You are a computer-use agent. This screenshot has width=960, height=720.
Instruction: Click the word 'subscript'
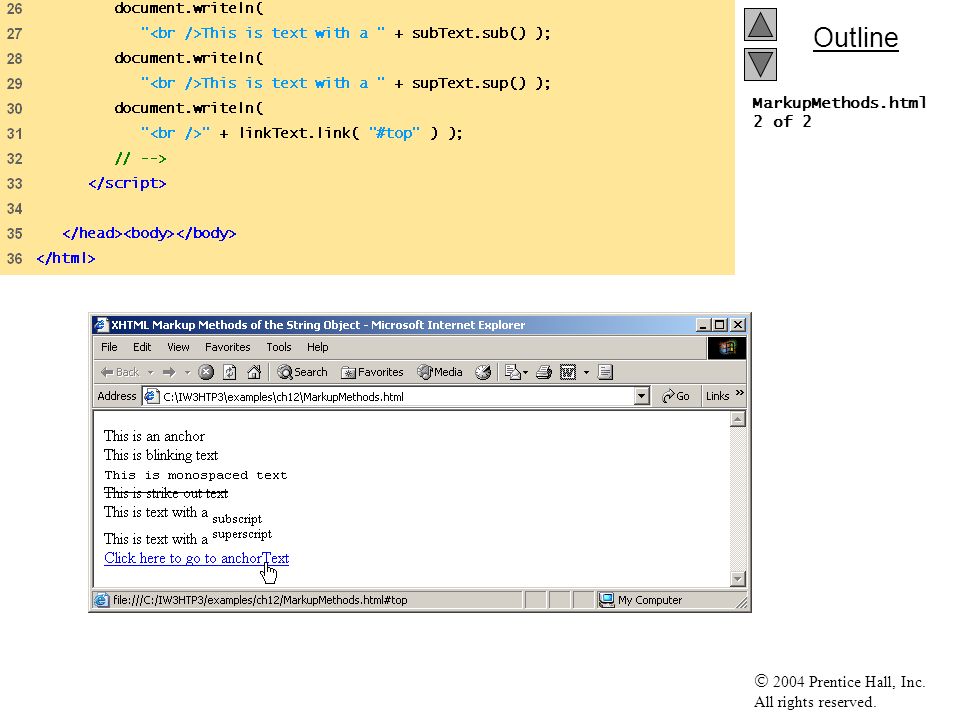[x=237, y=519]
